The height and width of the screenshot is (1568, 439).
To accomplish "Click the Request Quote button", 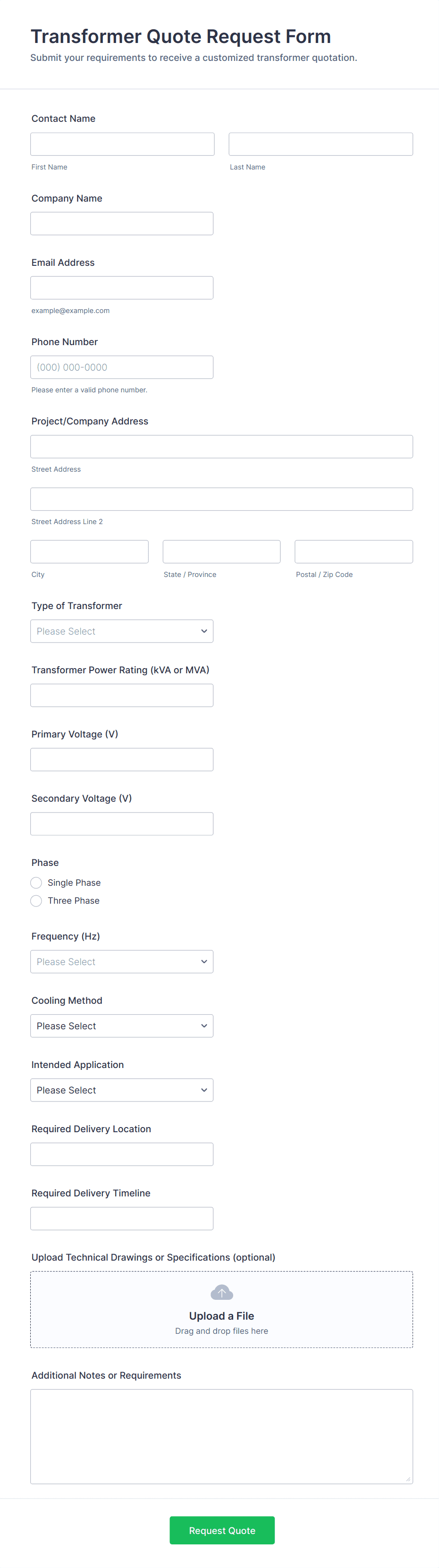I will [x=222, y=1530].
